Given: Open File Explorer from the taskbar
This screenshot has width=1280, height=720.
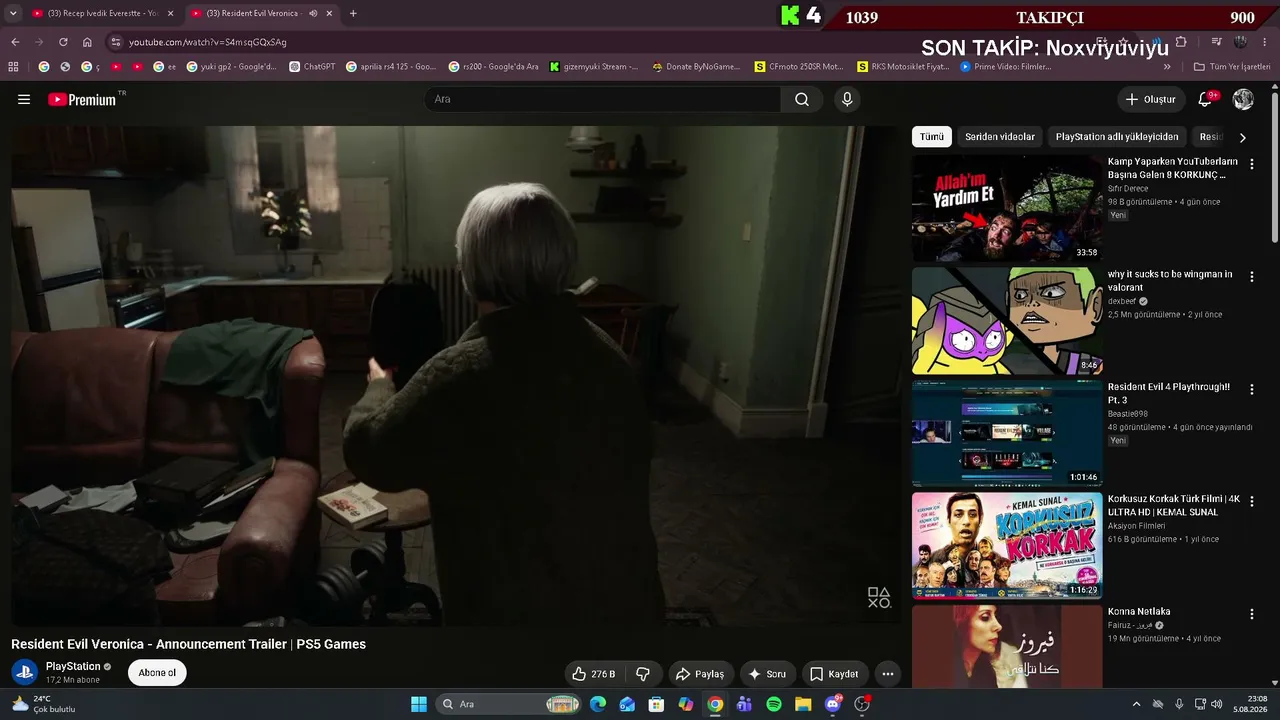Looking at the screenshot, I should pyautogui.click(x=803, y=704).
